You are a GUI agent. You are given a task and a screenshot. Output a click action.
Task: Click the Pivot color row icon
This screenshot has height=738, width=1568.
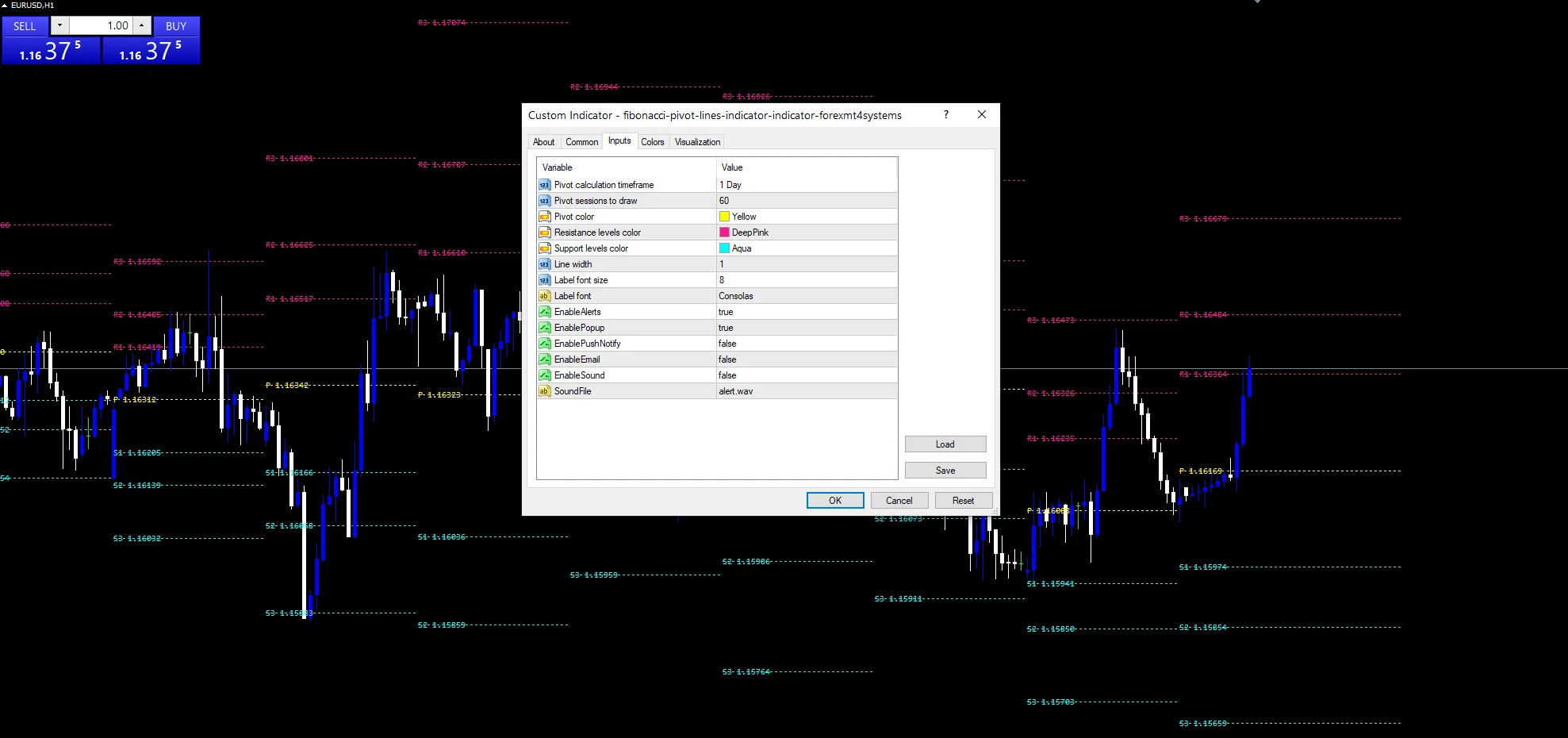(x=544, y=217)
